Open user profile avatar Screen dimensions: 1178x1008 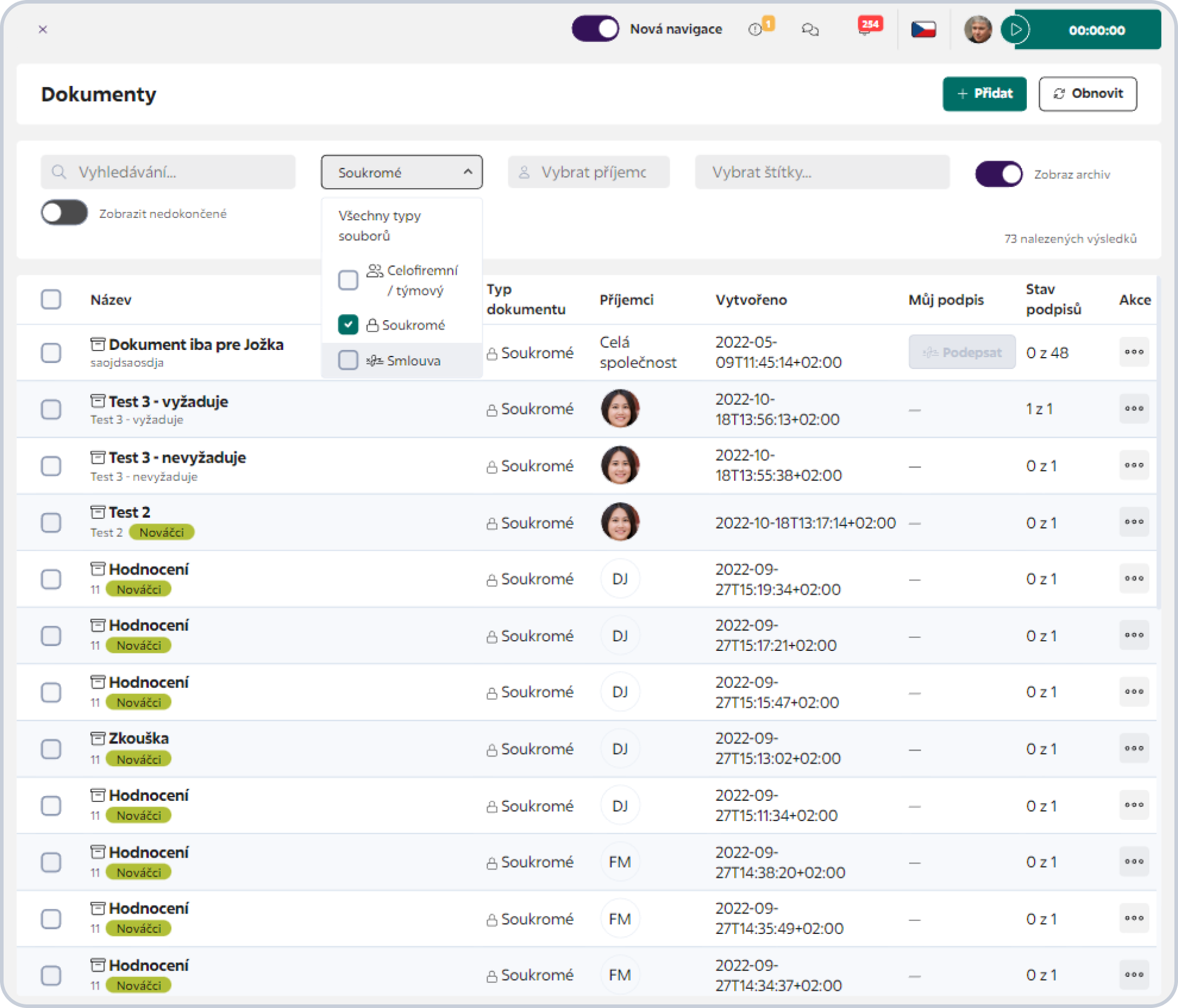978,29
